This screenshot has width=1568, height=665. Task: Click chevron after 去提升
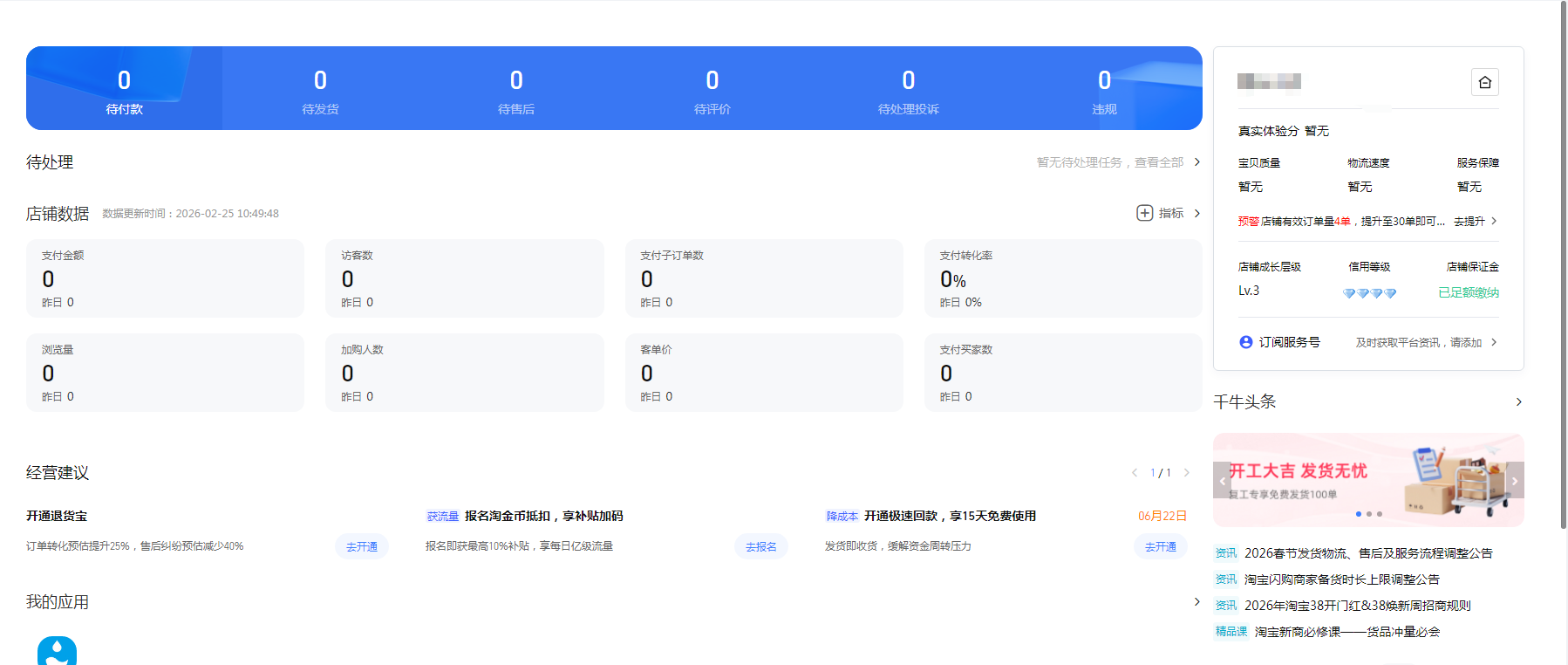1494,221
